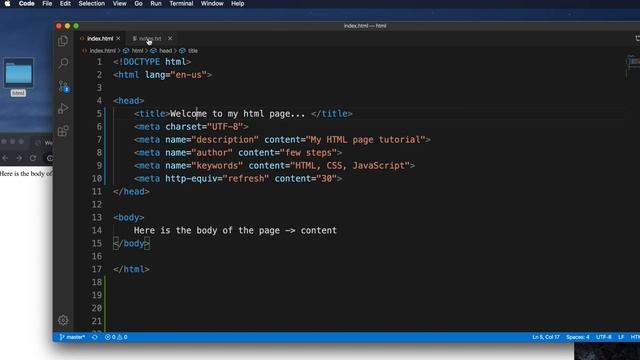The image size is (640, 360).
Task: Click index.html in the breadcrumb
Action: pyautogui.click(x=102, y=51)
